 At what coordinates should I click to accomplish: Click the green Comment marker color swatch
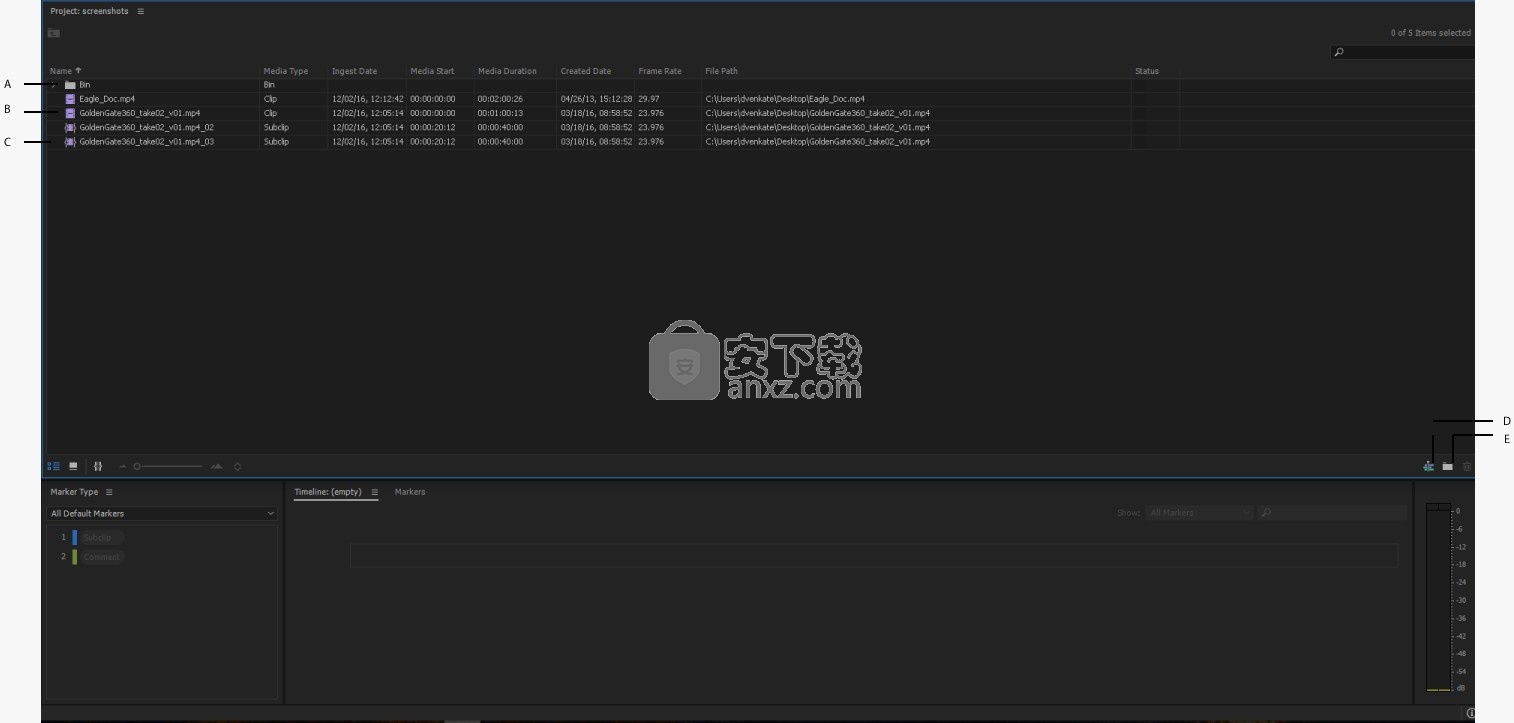(x=75, y=557)
